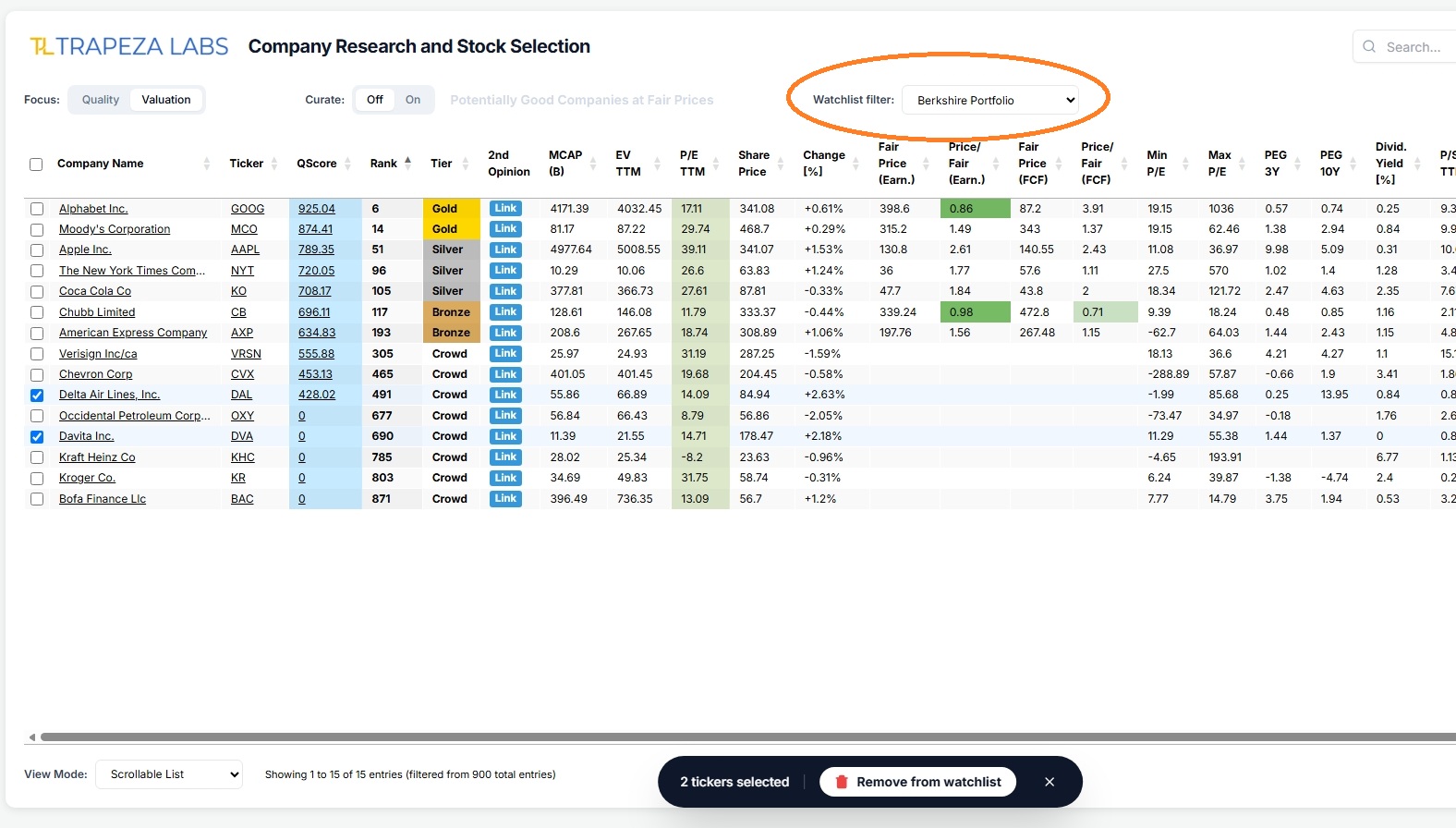
Task: Sort by Change [%] column arrows
Action: 856,164
